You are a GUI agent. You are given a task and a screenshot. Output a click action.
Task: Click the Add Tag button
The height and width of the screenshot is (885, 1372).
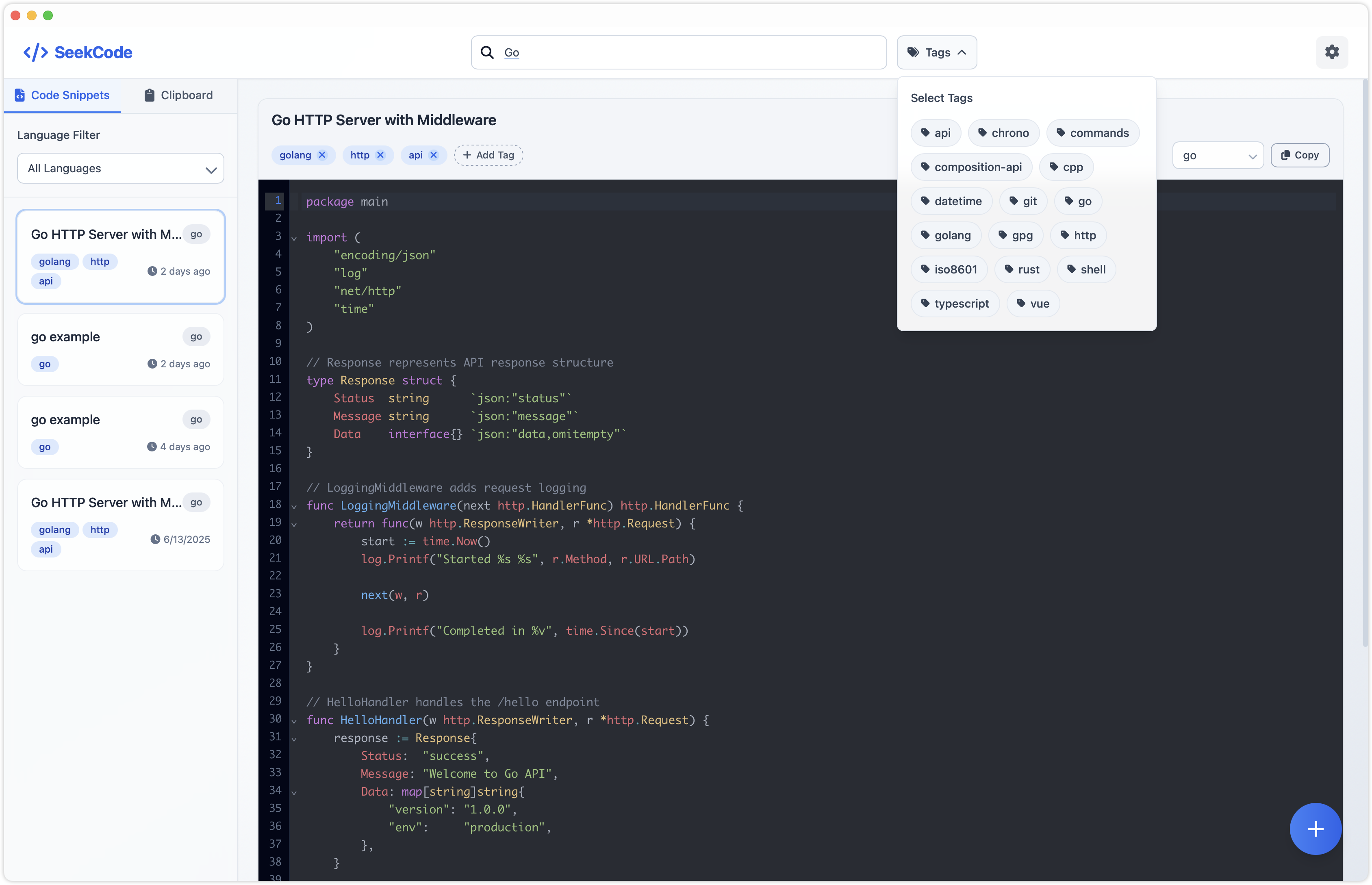pos(488,155)
